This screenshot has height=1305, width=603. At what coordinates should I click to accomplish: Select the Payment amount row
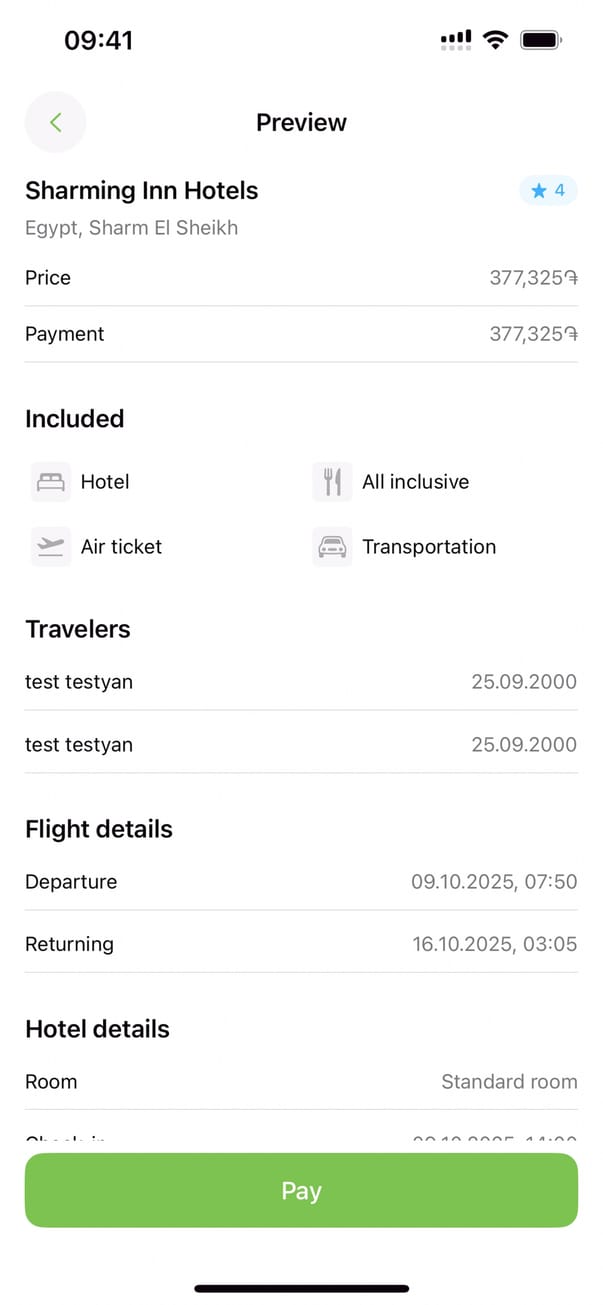[x=301, y=334]
